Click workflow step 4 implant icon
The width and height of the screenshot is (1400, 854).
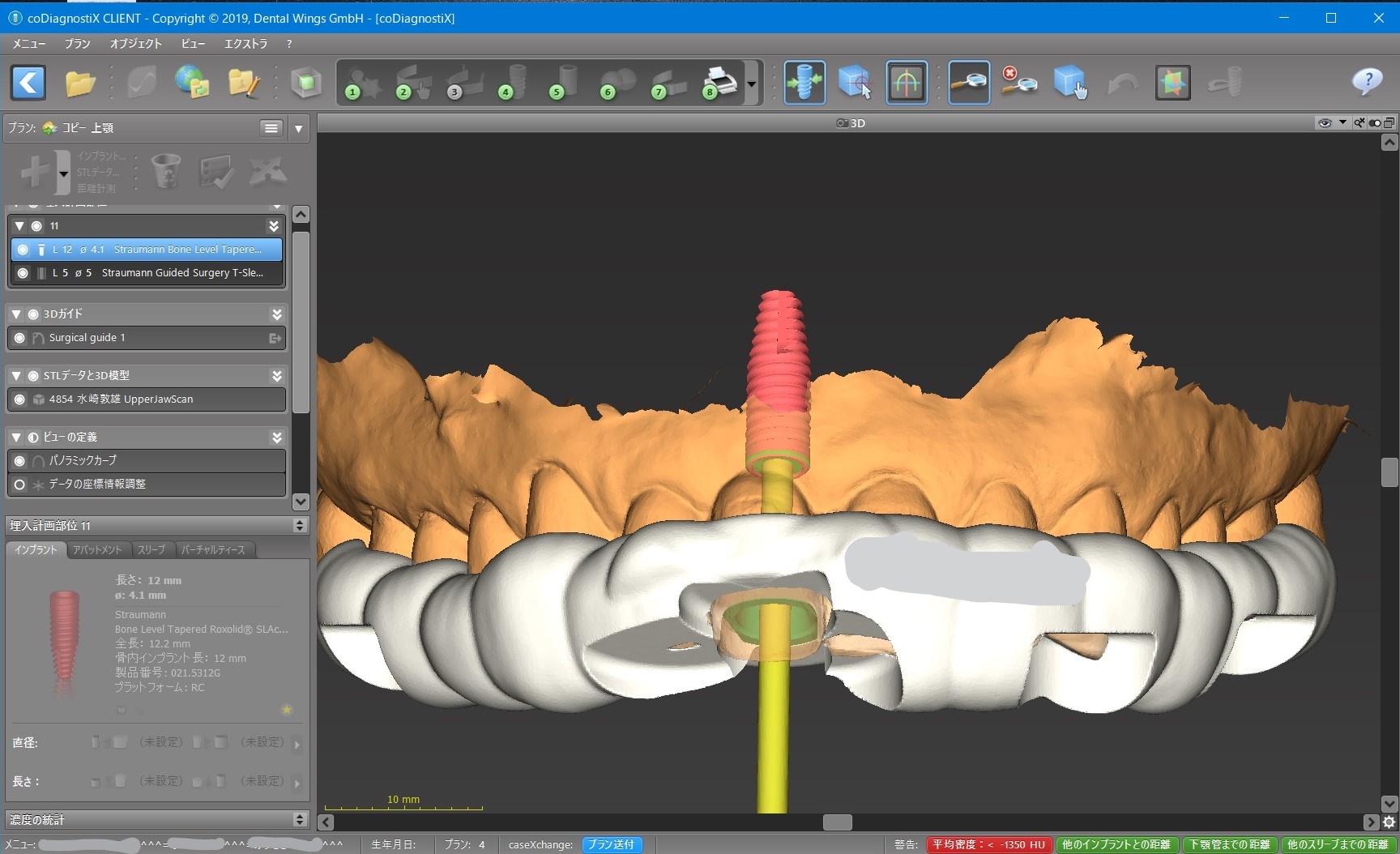coord(512,83)
